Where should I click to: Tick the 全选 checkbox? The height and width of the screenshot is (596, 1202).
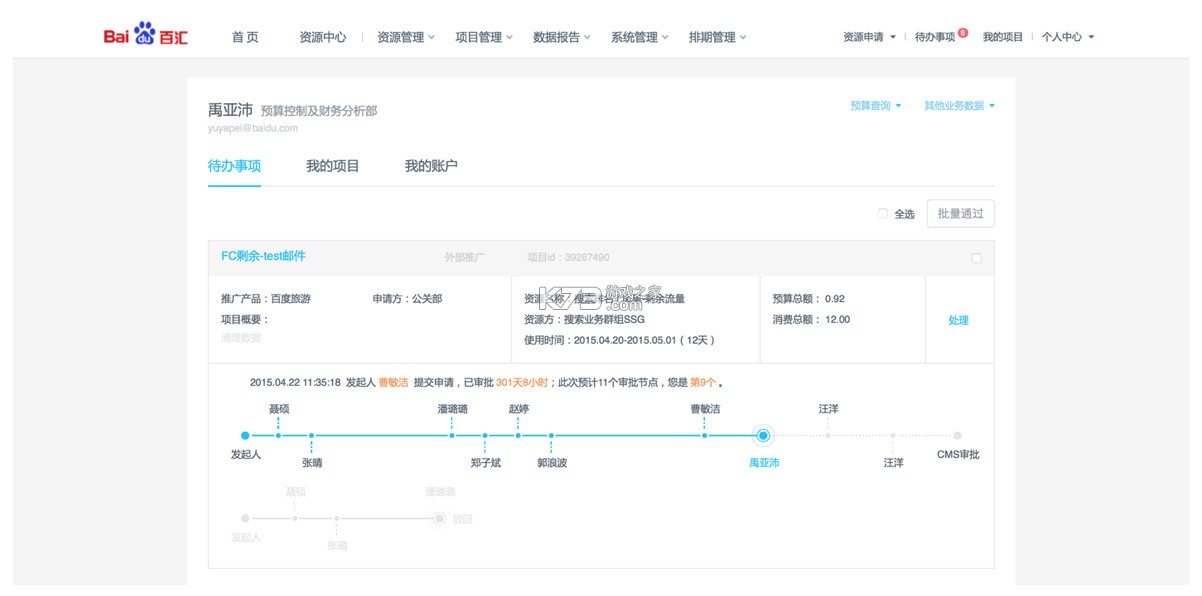point(882,213)
